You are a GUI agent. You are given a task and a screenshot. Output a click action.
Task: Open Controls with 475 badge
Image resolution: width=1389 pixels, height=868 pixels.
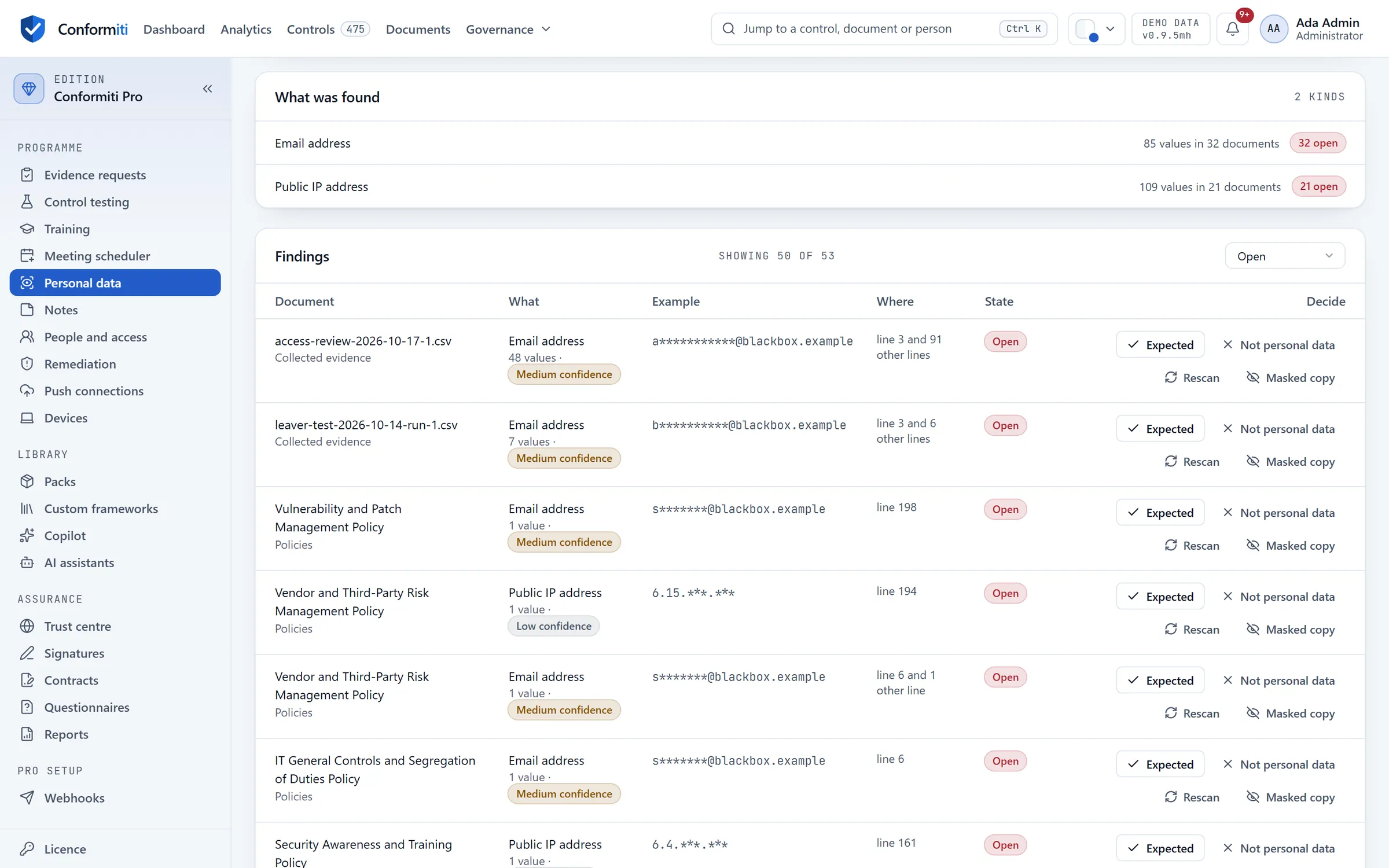tap(328, 29)
